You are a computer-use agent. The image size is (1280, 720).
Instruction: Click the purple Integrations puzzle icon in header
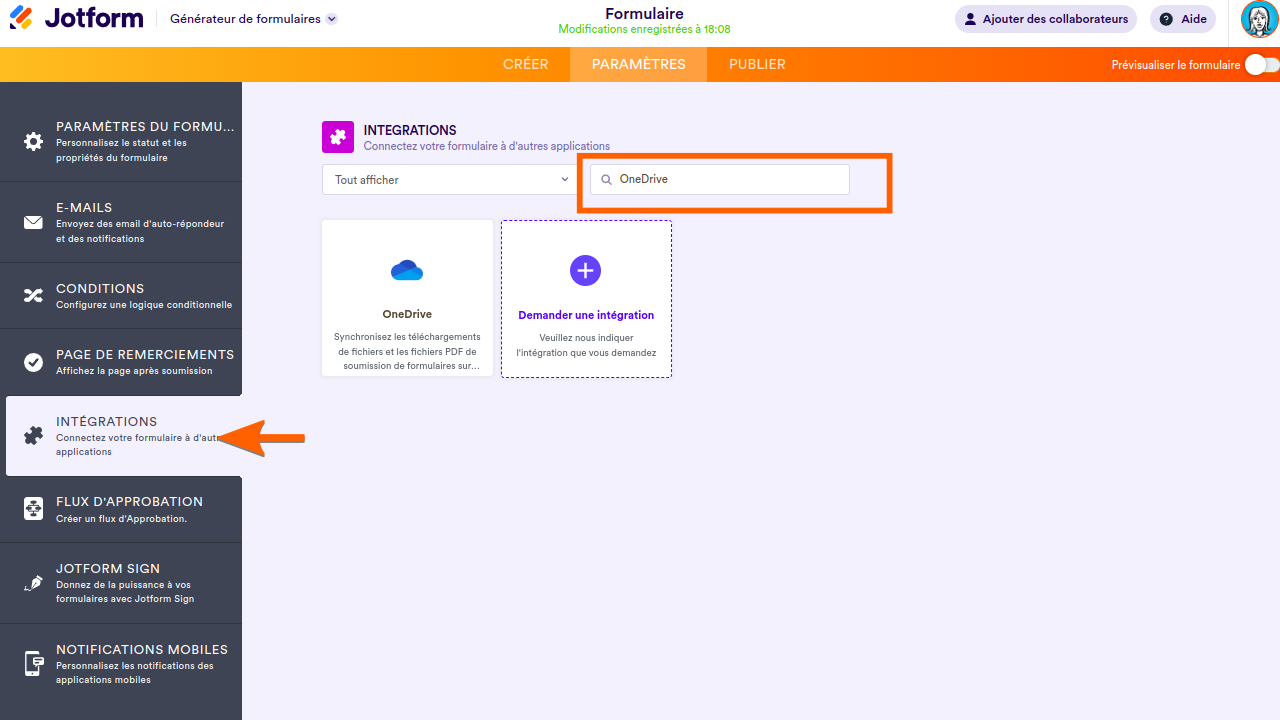338,137
